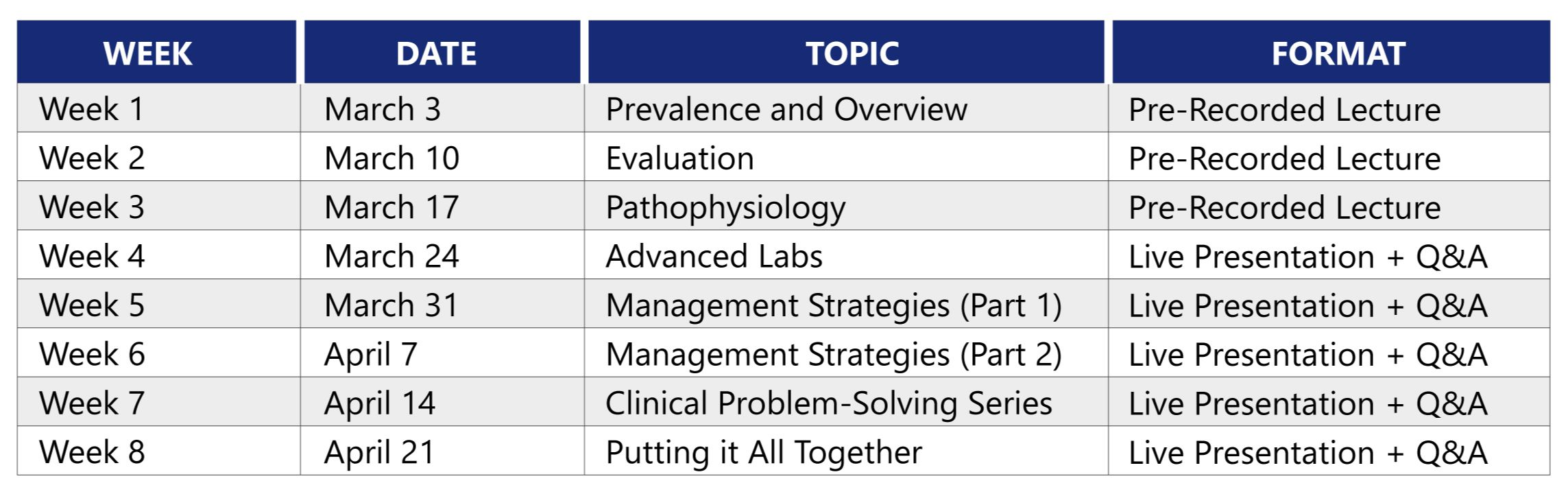The width and height of the screenshot is (1568, 494).
Task: Click the DATE column header
Action: click(442, 52)
